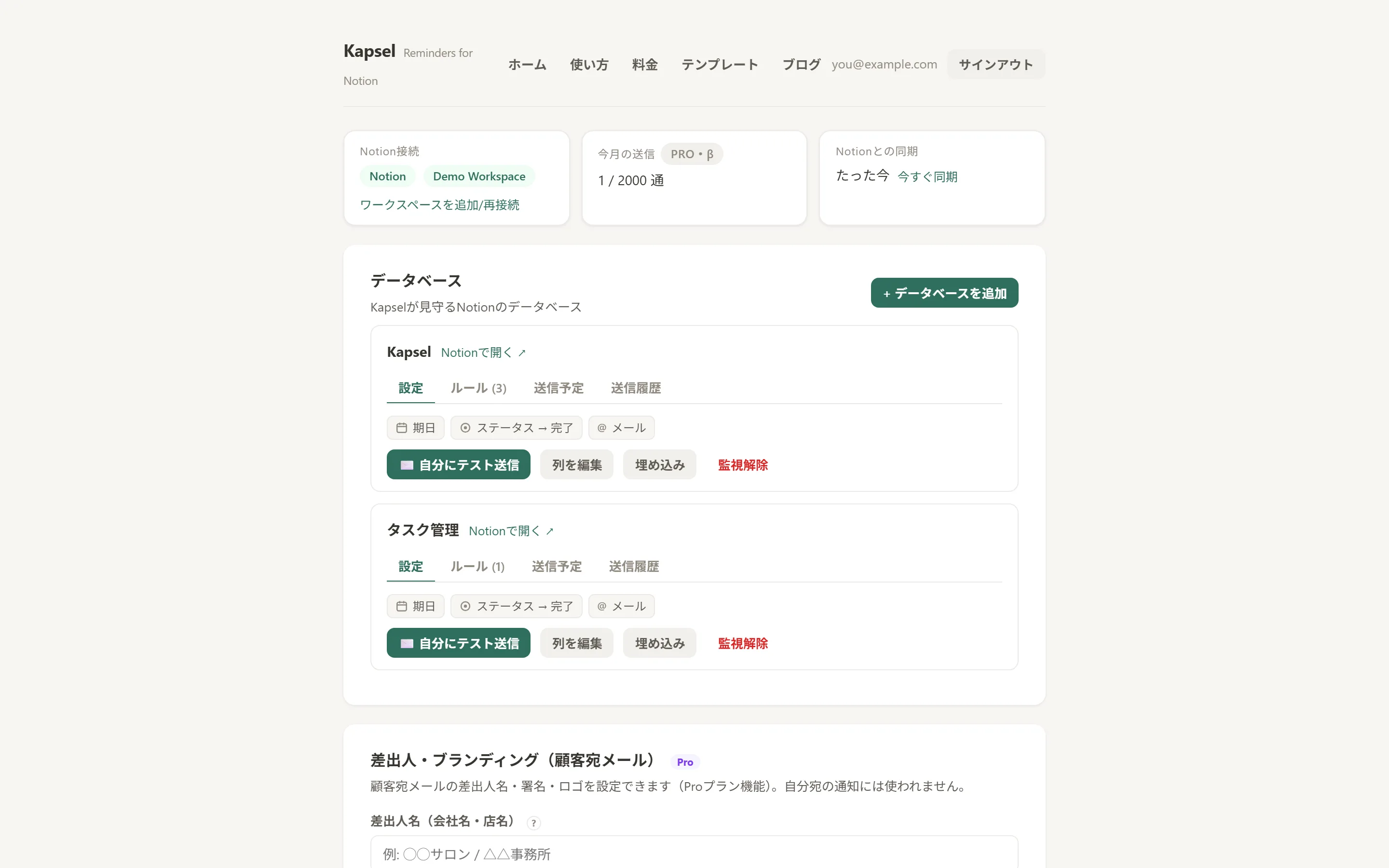Open 送信履歴 tab in Kapsel database
This screenshot has width=1389, height=868.
[x=636, y=388]
